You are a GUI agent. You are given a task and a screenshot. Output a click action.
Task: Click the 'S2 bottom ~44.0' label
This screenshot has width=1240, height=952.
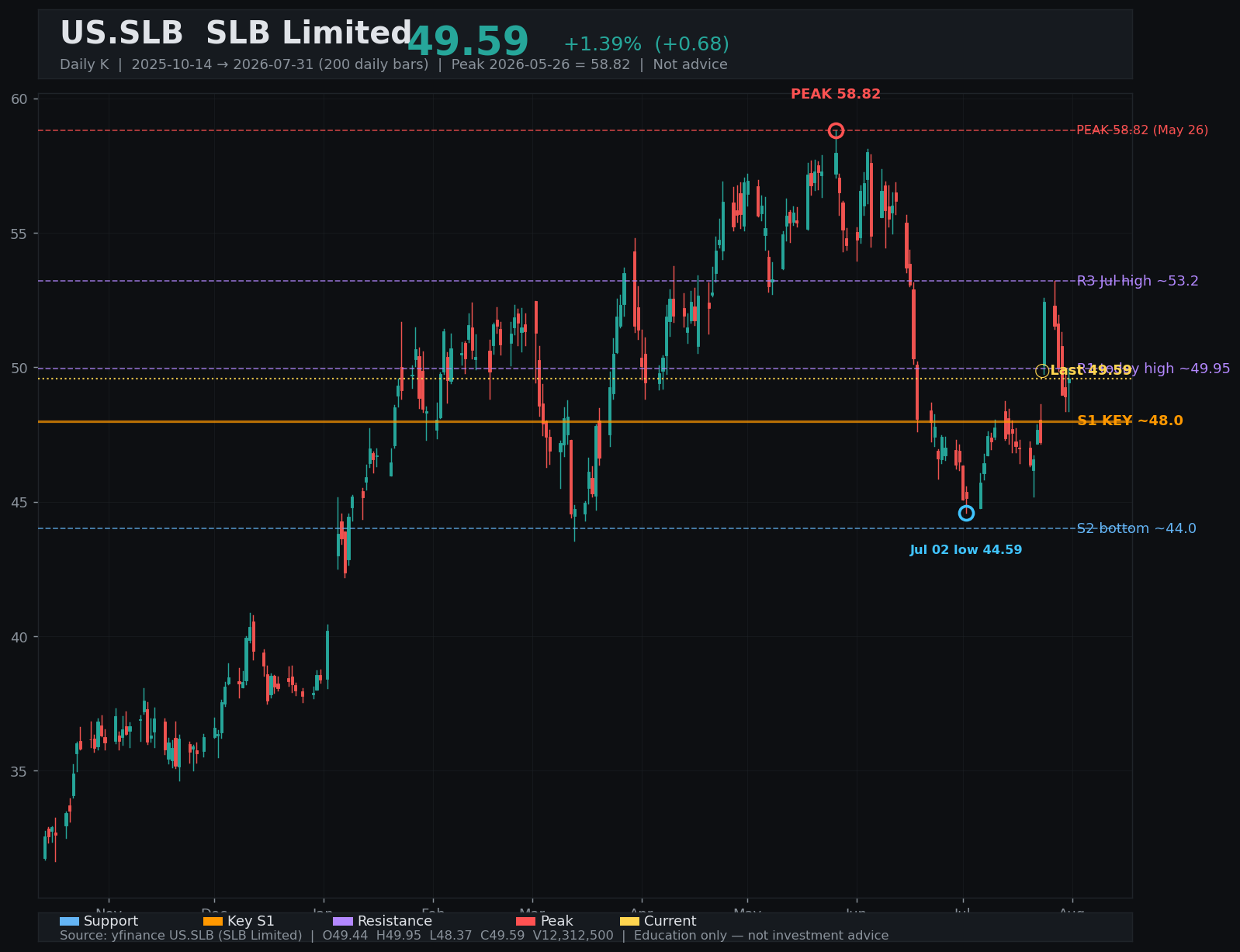coord(1137,528)
